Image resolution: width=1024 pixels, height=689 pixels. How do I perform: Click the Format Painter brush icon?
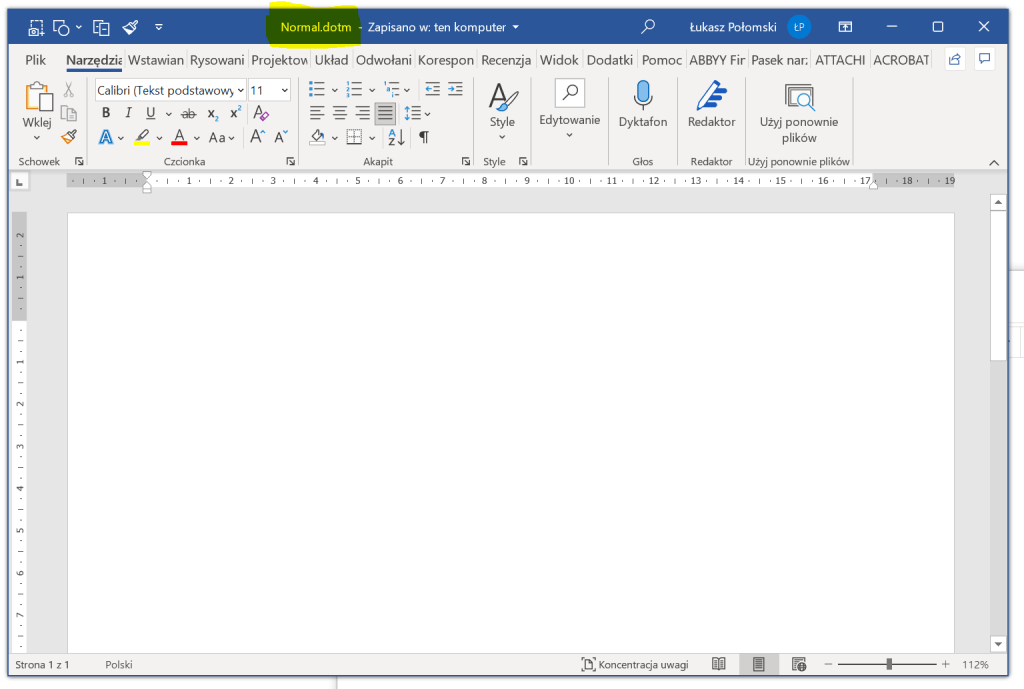point(69,137)
